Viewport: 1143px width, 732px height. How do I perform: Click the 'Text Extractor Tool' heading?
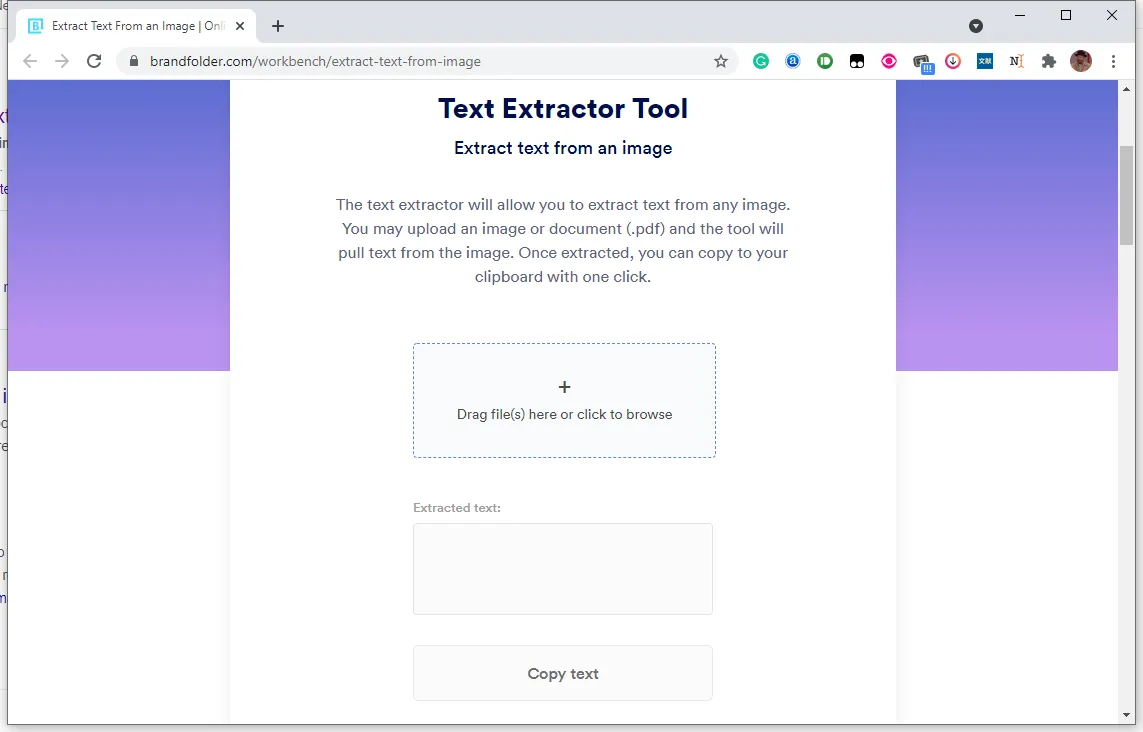pyautogui.click(x=563, y=109)
